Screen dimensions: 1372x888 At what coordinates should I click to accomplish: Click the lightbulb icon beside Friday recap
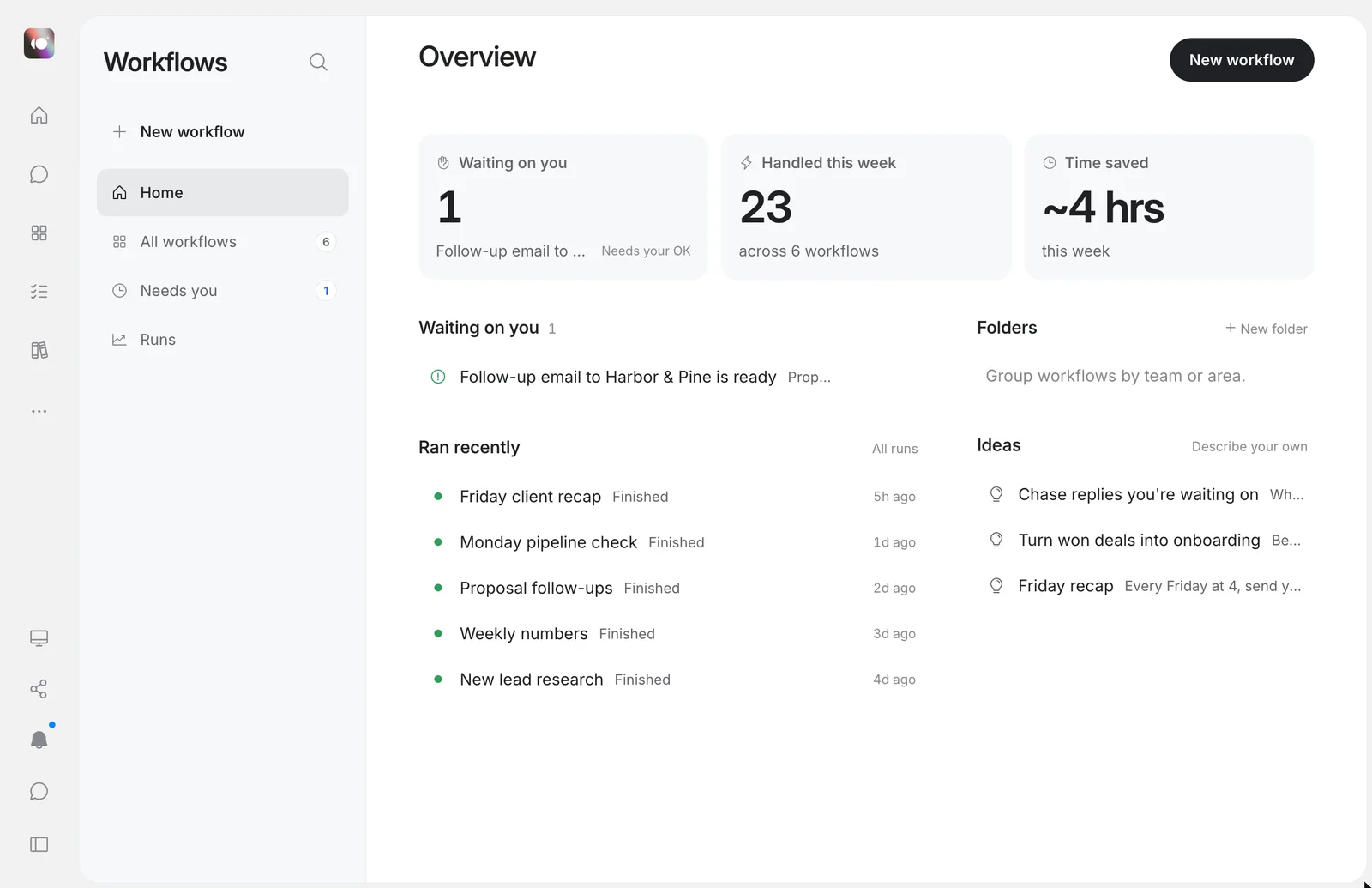coord(996,586)
